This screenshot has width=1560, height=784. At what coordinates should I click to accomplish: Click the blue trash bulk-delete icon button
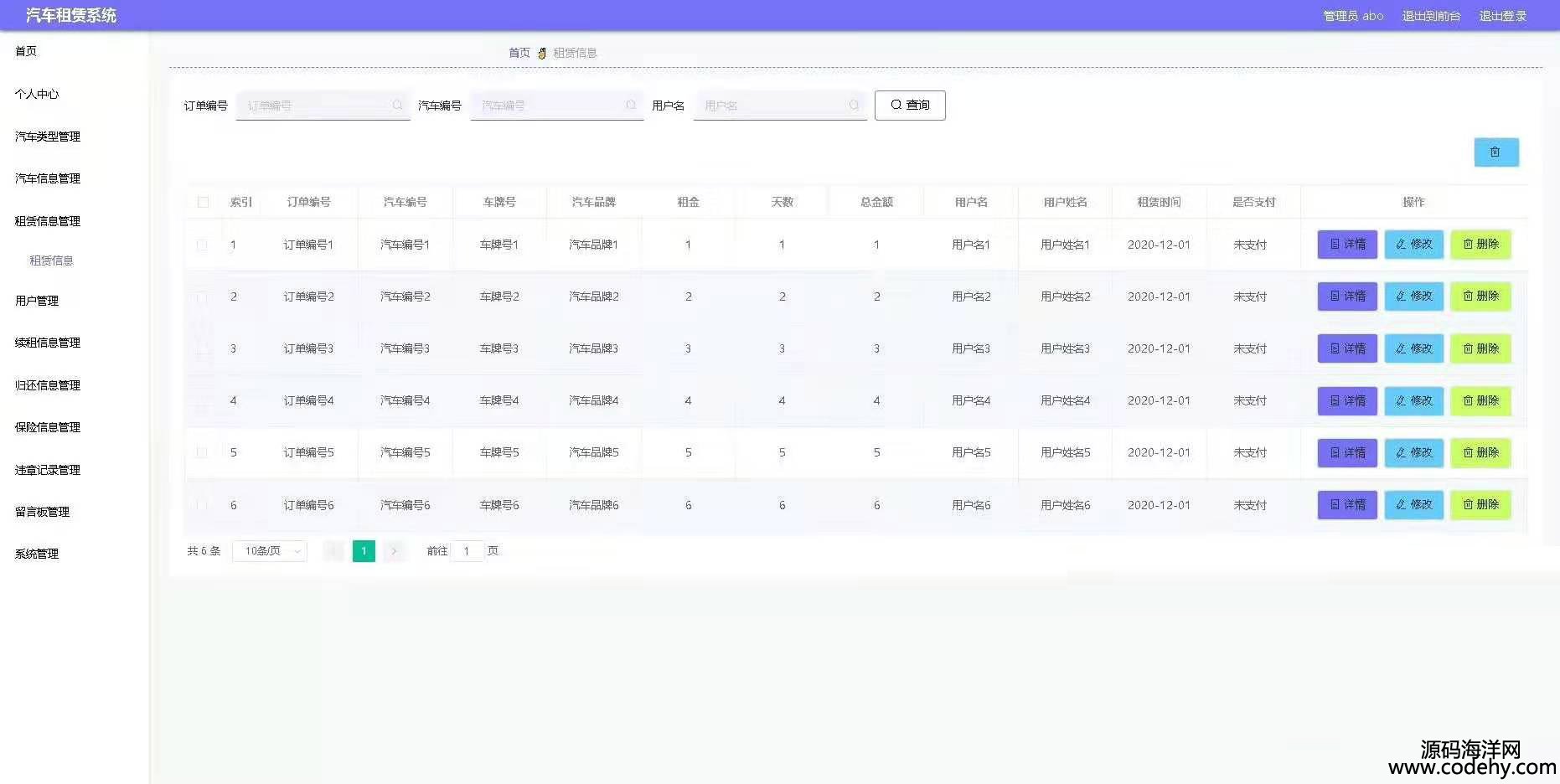coord(1495,152)
